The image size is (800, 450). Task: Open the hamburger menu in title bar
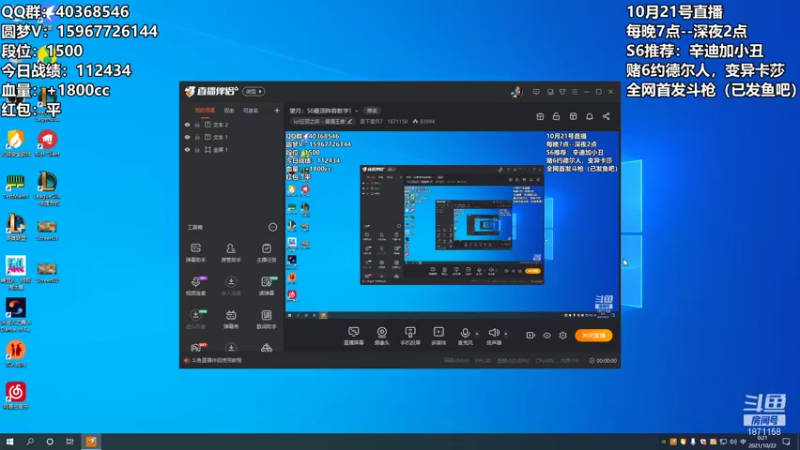[574, 92]
